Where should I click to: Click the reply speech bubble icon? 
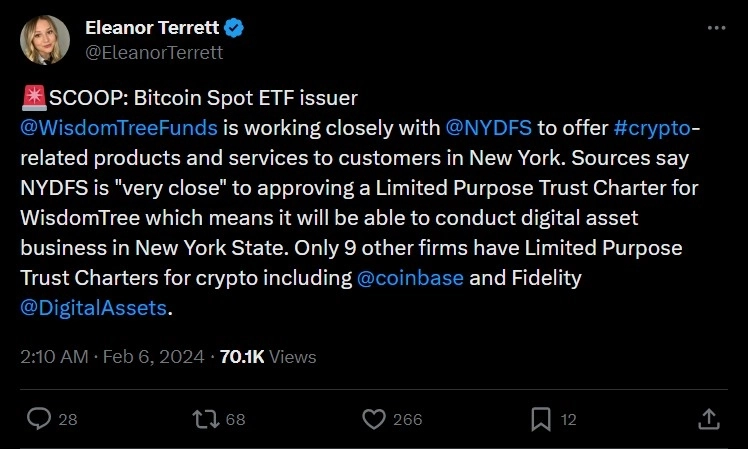pos(39,418)
